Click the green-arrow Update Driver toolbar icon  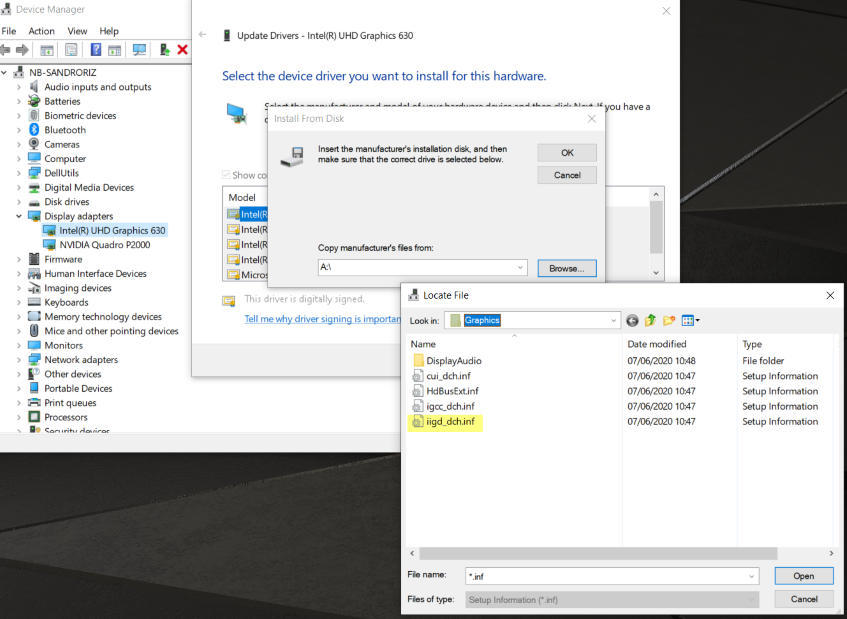click(165, 50)
